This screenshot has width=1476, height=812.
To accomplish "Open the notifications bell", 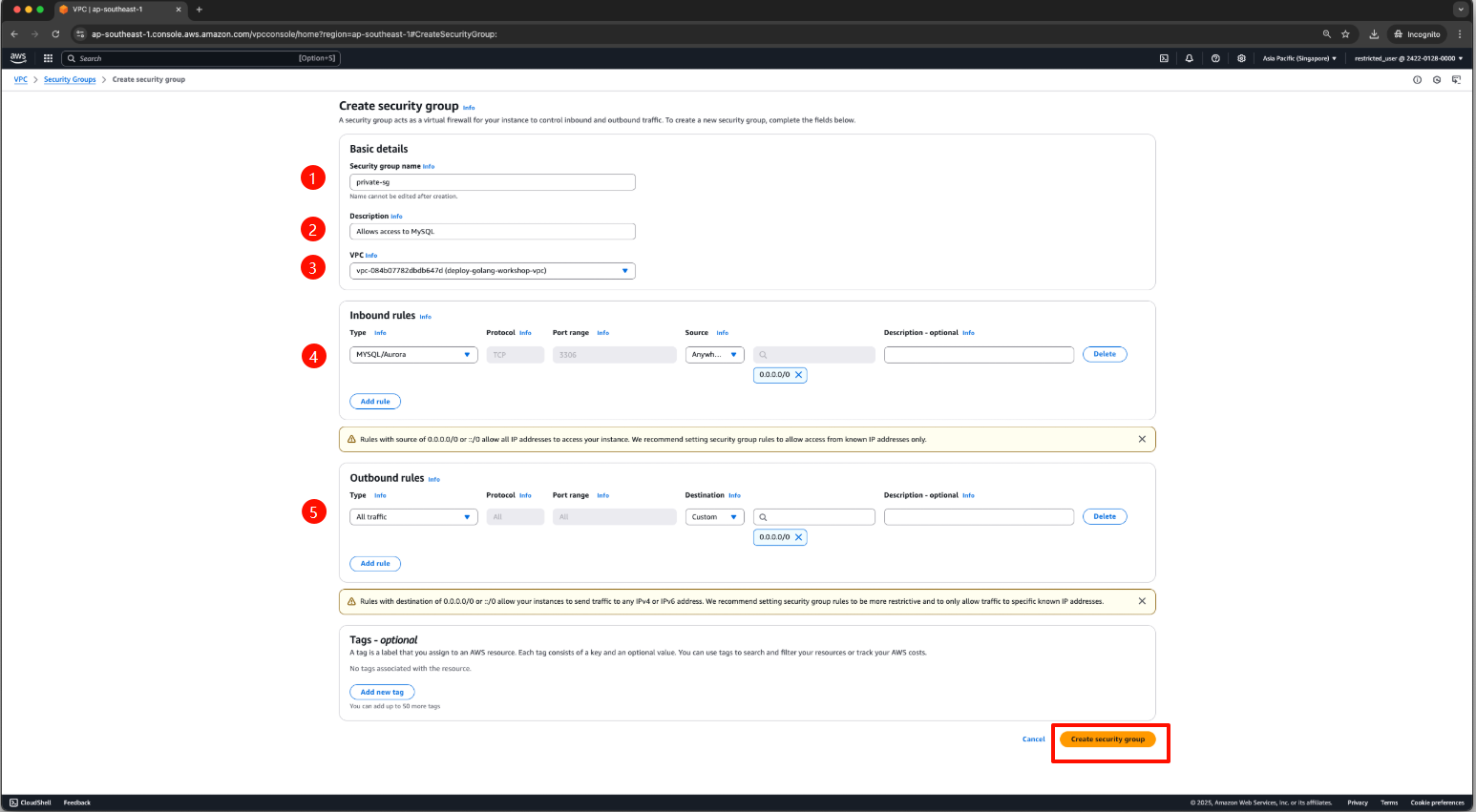I will pos(1190,58).
